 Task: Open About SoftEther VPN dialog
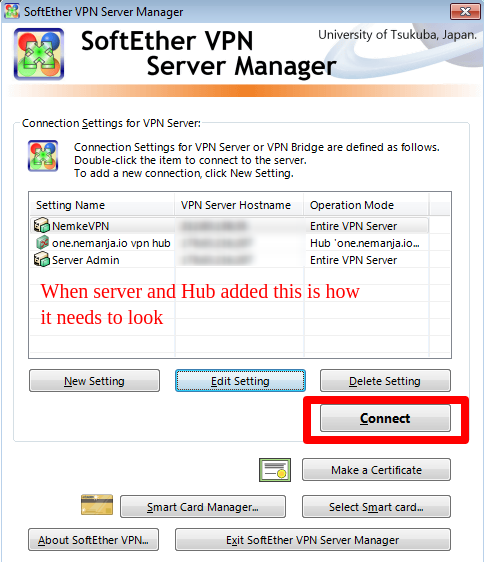pos(94,540)
